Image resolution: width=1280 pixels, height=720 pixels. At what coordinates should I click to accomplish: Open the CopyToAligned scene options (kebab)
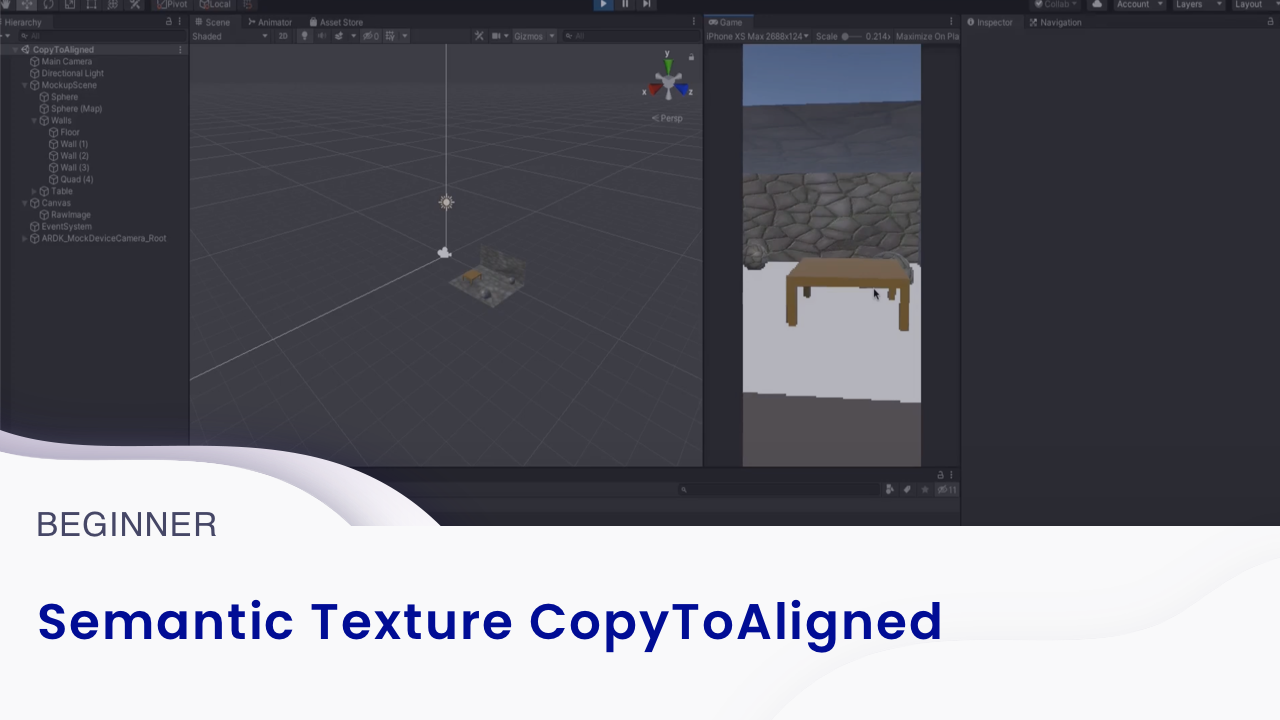coord(180,49)
